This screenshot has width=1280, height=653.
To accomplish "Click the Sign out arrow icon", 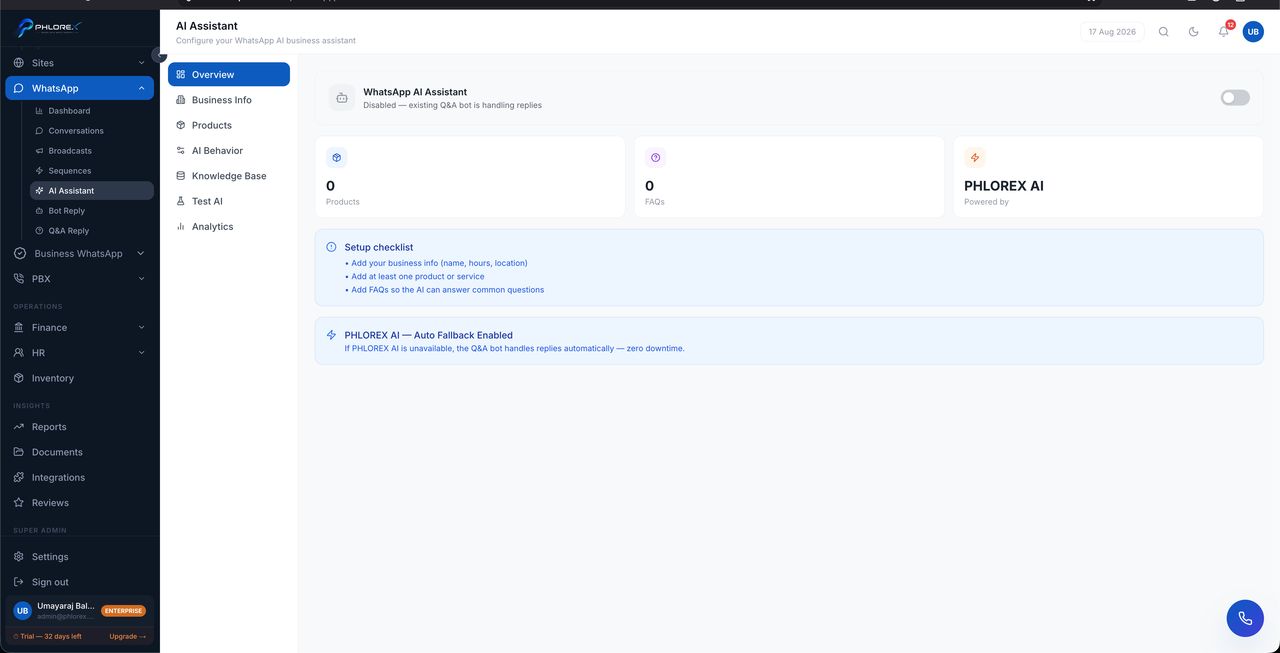I will pyautogui.click(x=19, y=582).
